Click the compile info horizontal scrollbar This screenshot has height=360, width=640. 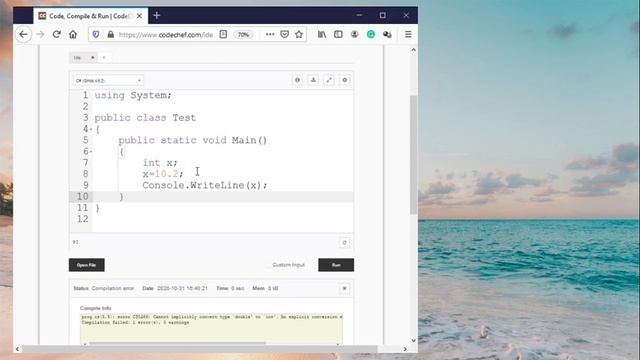178,344
